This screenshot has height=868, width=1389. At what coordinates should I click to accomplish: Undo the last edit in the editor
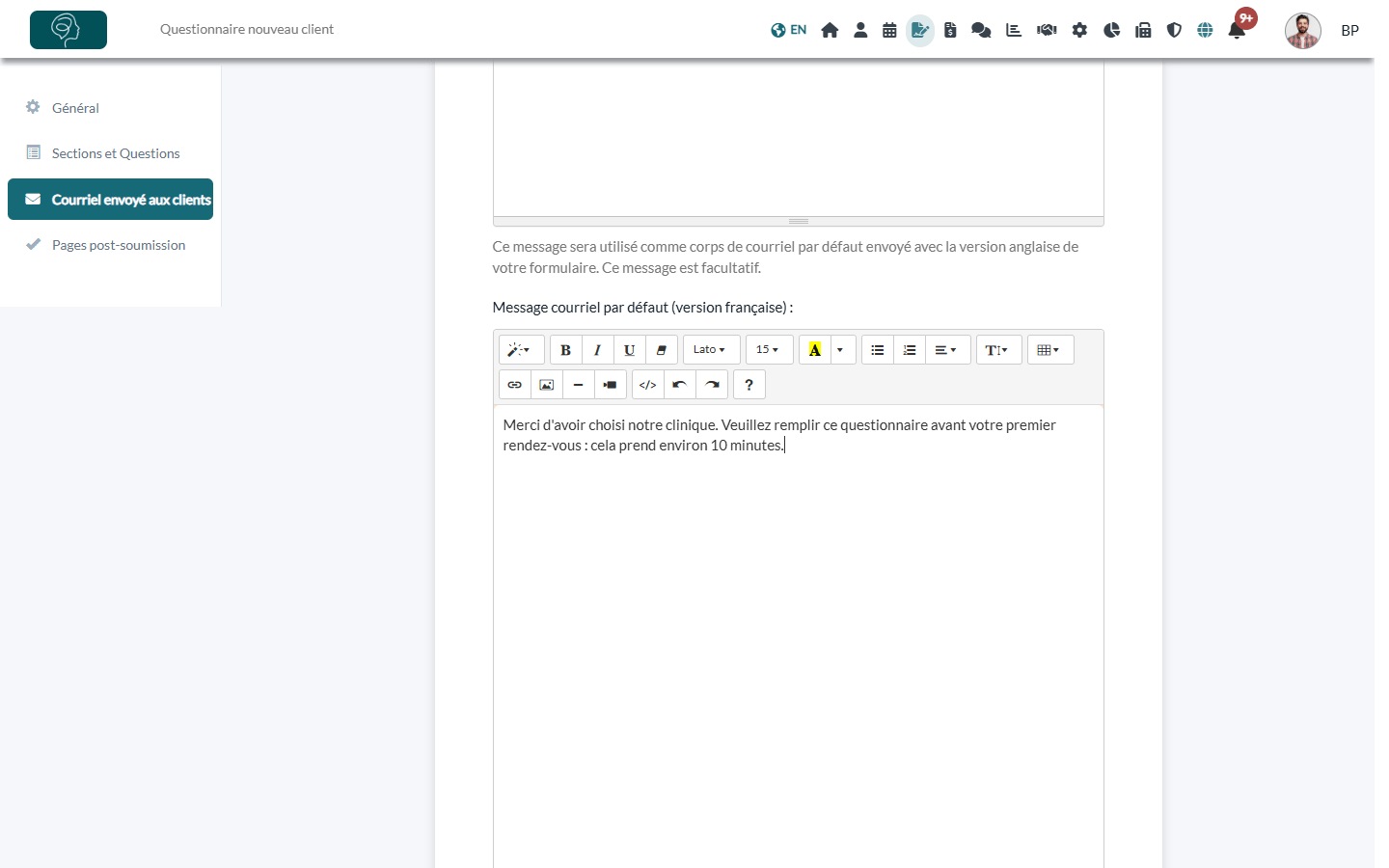click(x=680, y=385)
